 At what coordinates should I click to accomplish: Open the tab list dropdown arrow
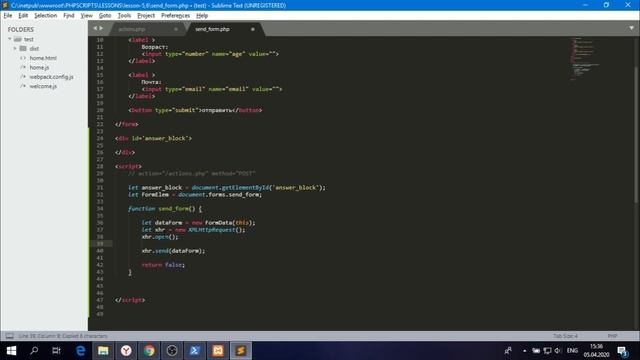coord(631,28)
